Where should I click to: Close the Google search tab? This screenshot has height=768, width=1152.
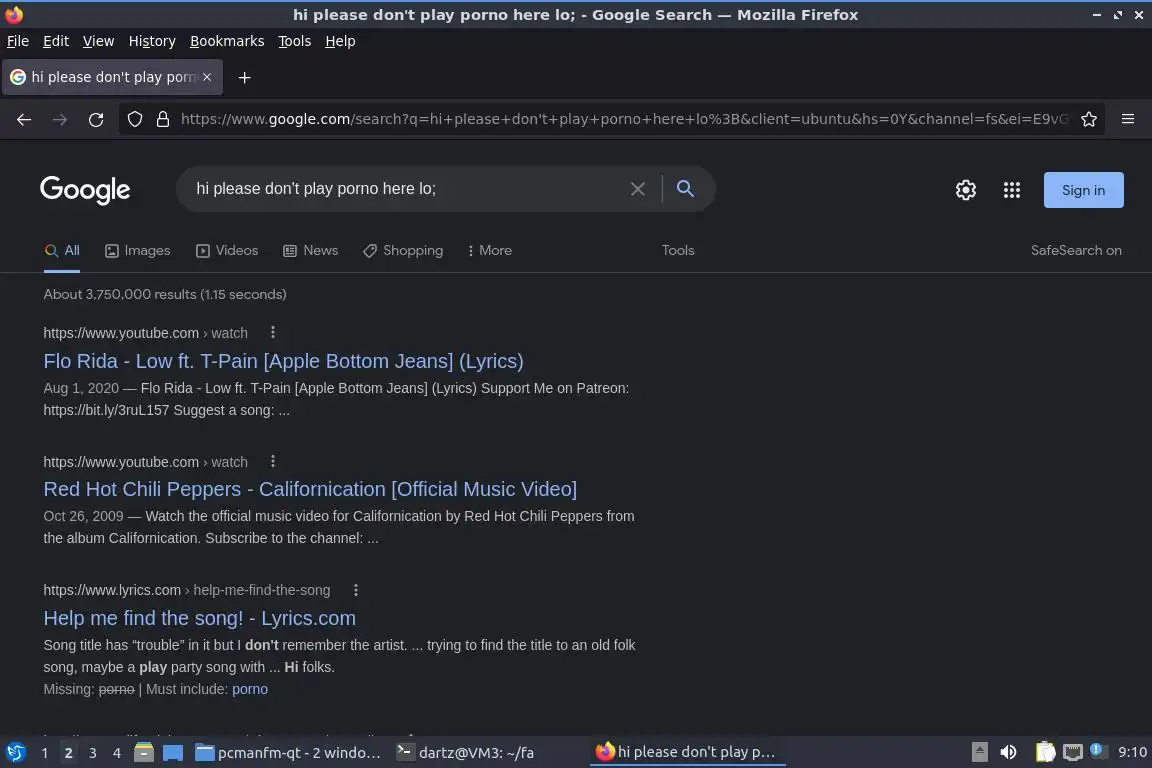coord(207,77)
